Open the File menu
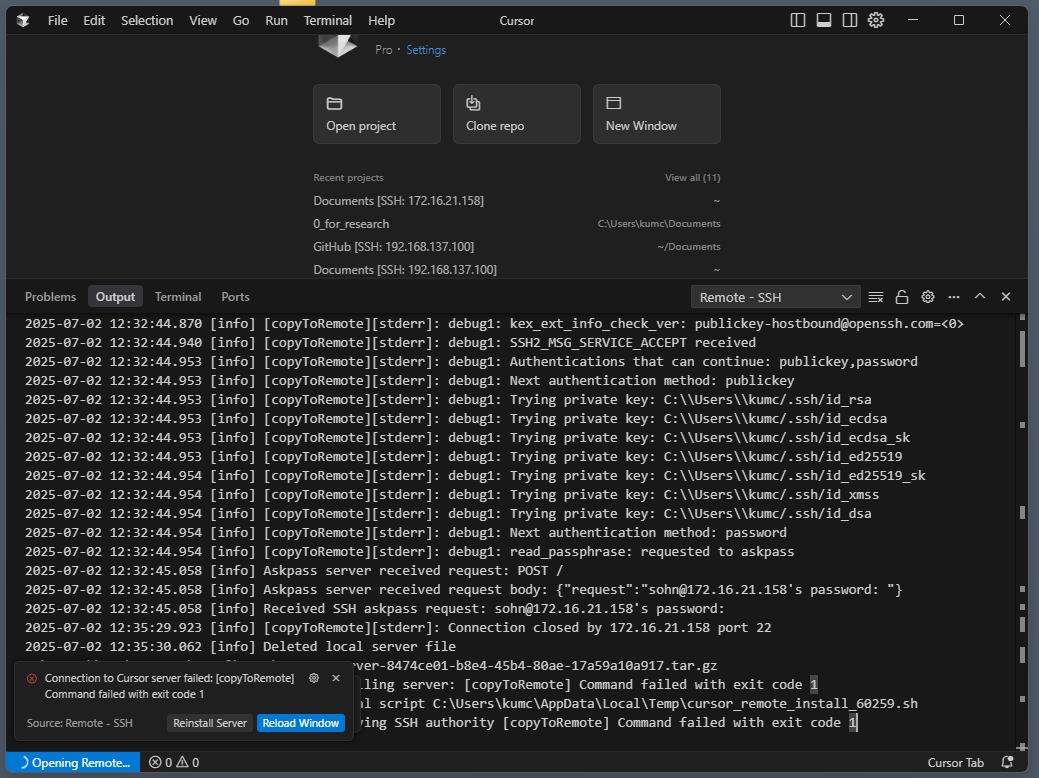Screen dimensions: 1039x778 tap(58, 21)
